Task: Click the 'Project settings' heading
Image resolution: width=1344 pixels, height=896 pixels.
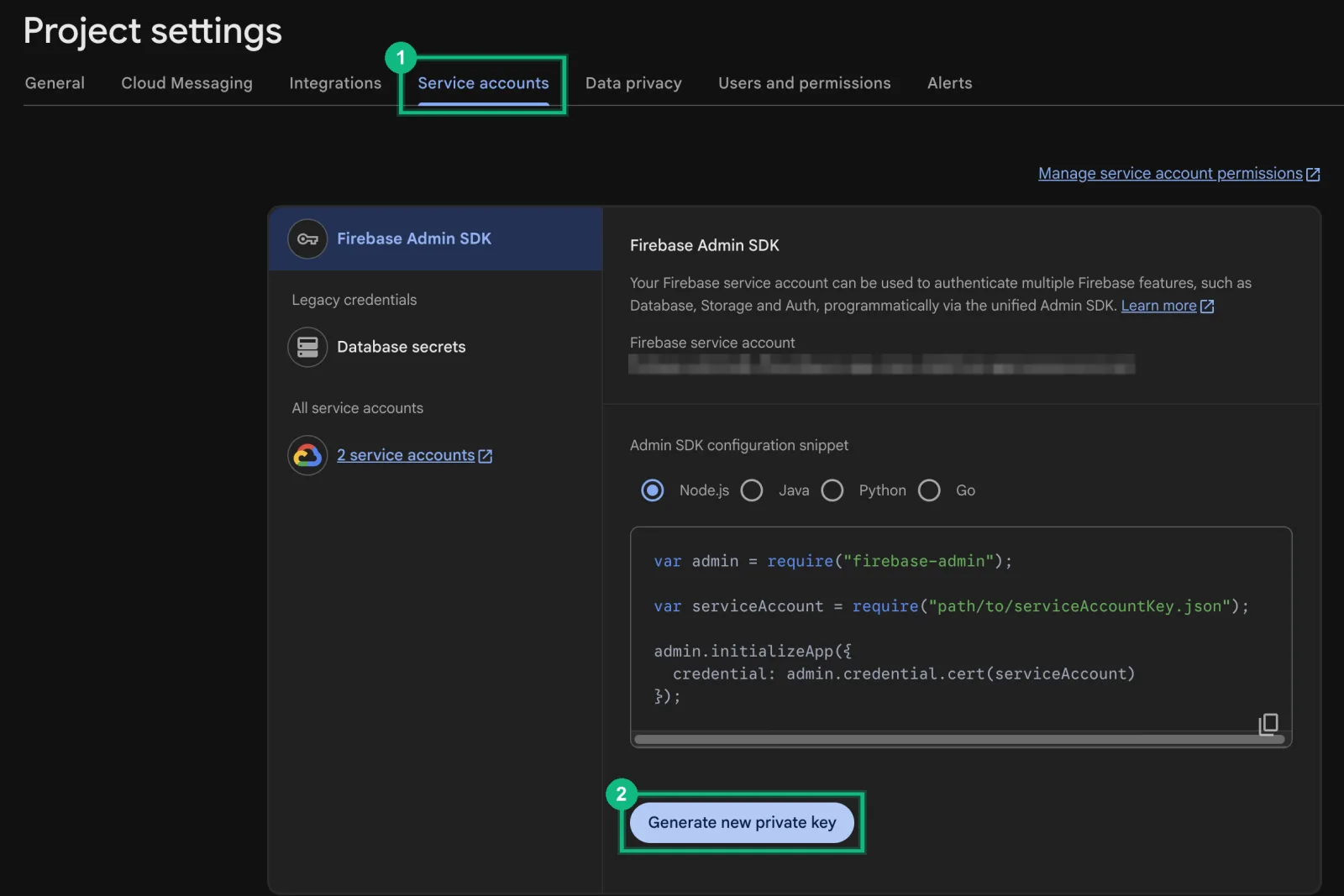Action: point(153,31)
